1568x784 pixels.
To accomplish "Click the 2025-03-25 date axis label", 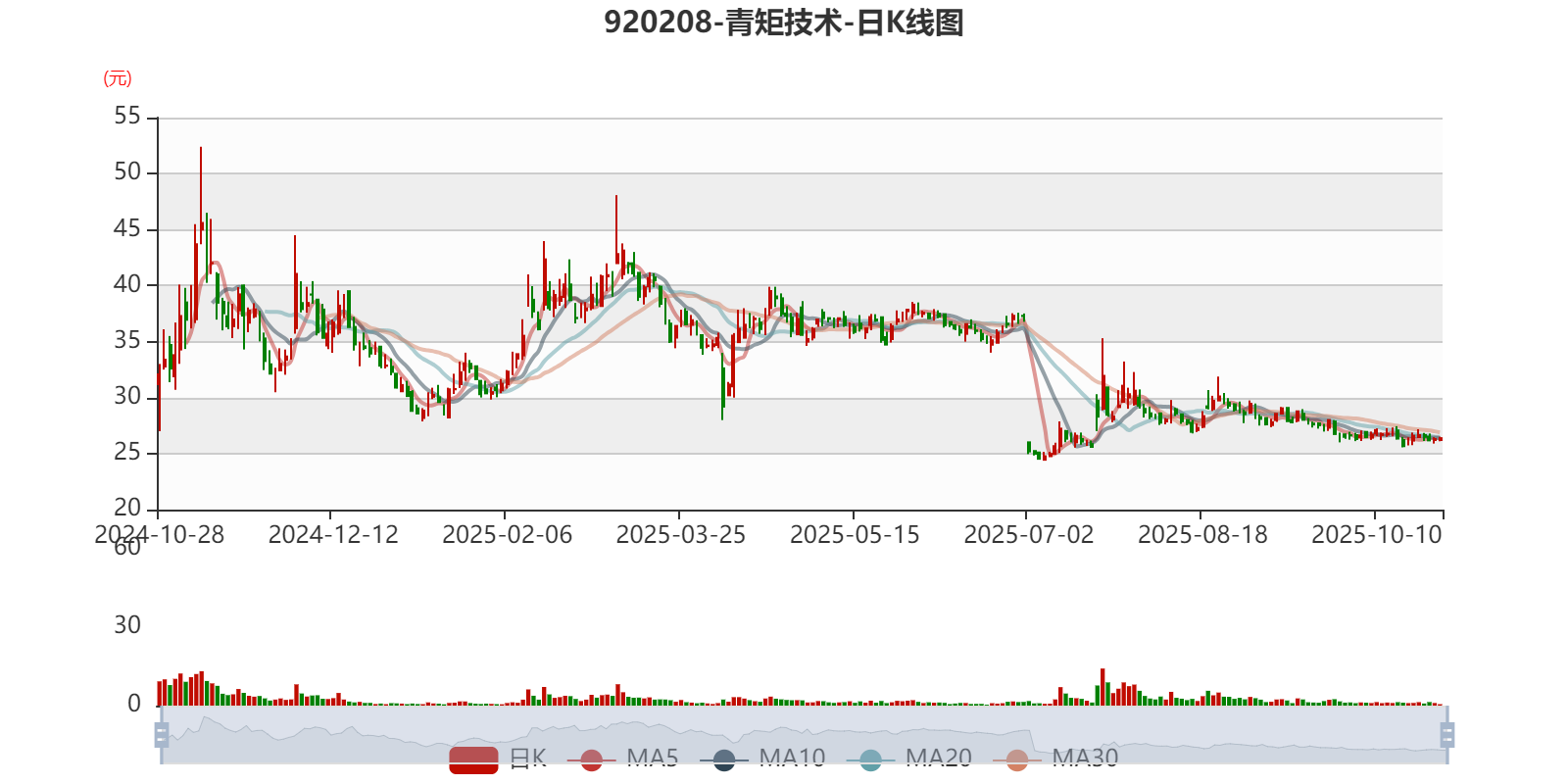I will tap(680, 534).
